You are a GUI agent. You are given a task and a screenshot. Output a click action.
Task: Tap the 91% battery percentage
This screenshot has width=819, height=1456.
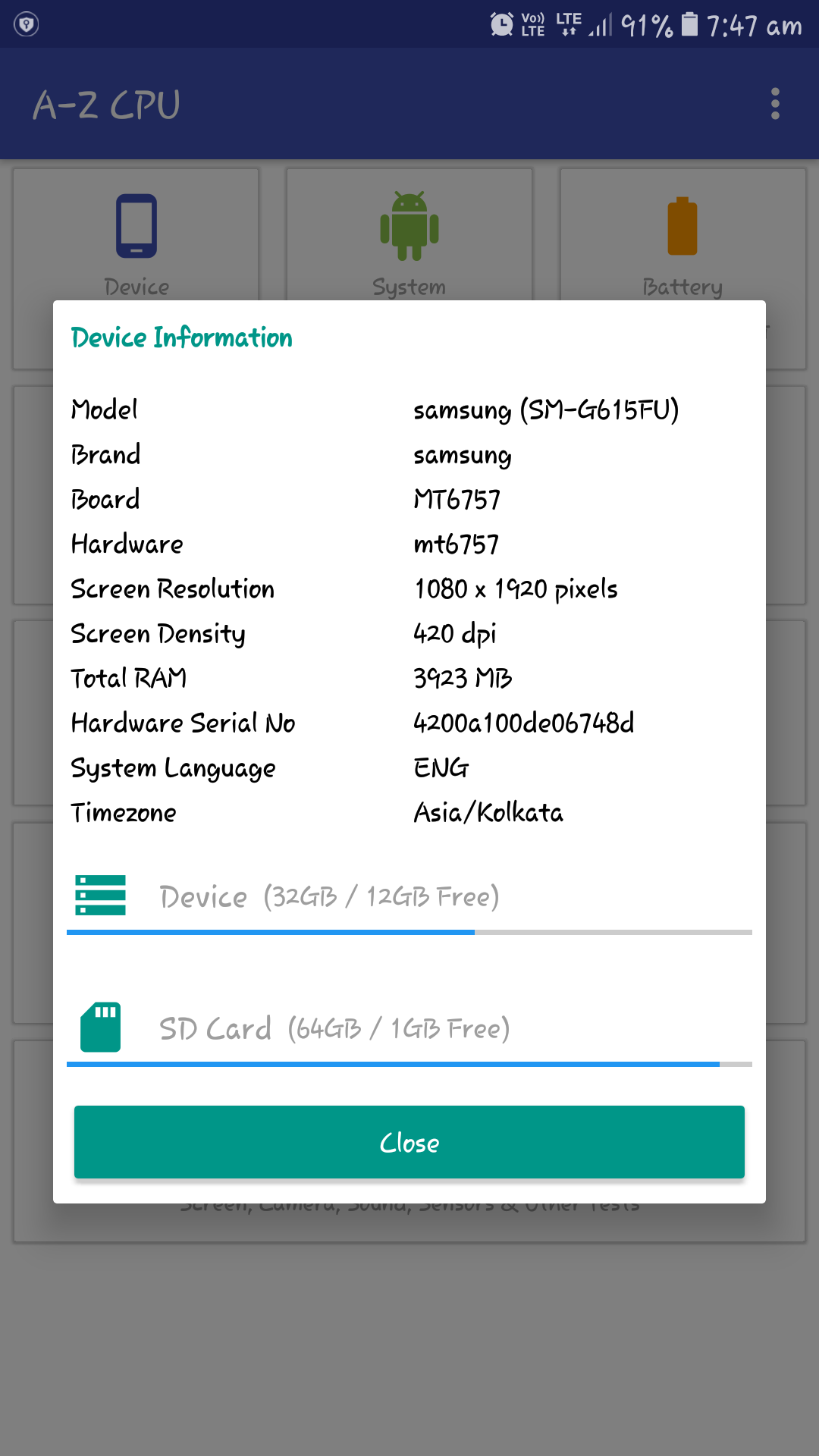(x=647, y=26)
